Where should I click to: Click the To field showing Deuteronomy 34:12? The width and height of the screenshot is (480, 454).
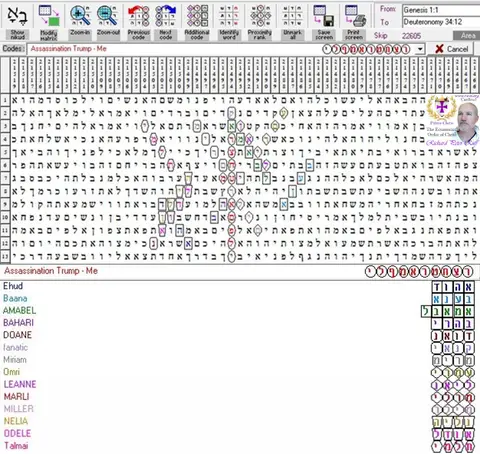point(441,22)
